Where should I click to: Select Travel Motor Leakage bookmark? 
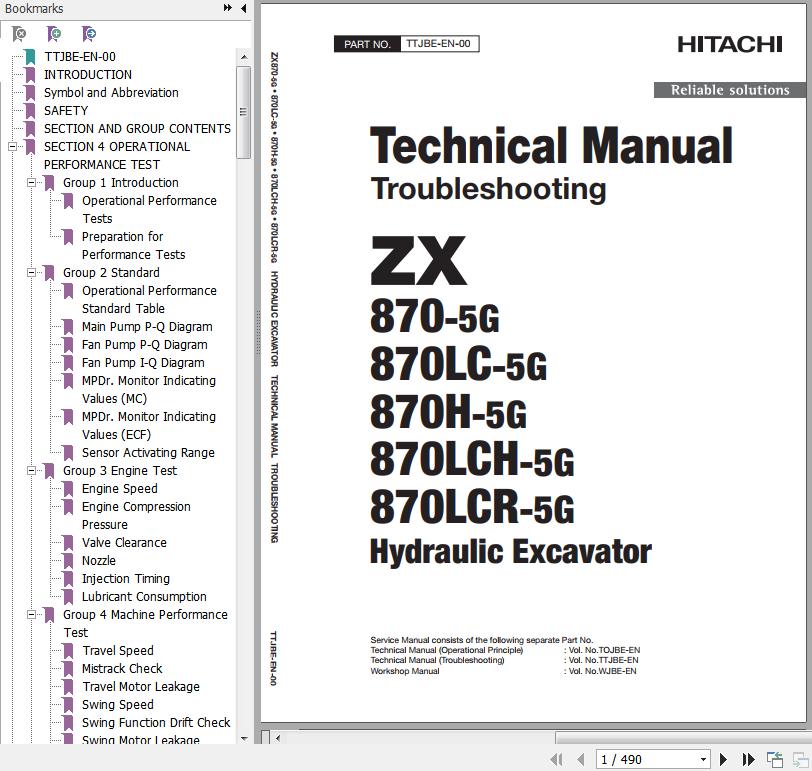point(141,687)
